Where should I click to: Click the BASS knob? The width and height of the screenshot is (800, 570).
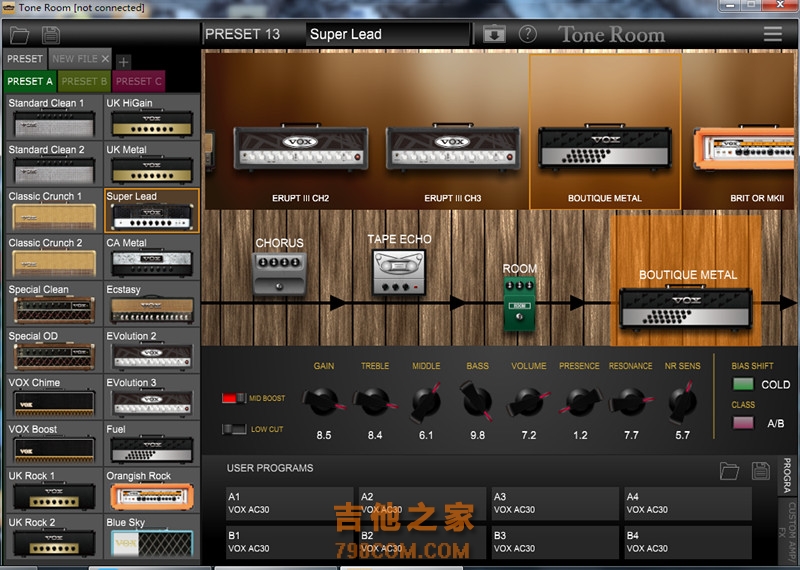(x=478, y=401)
